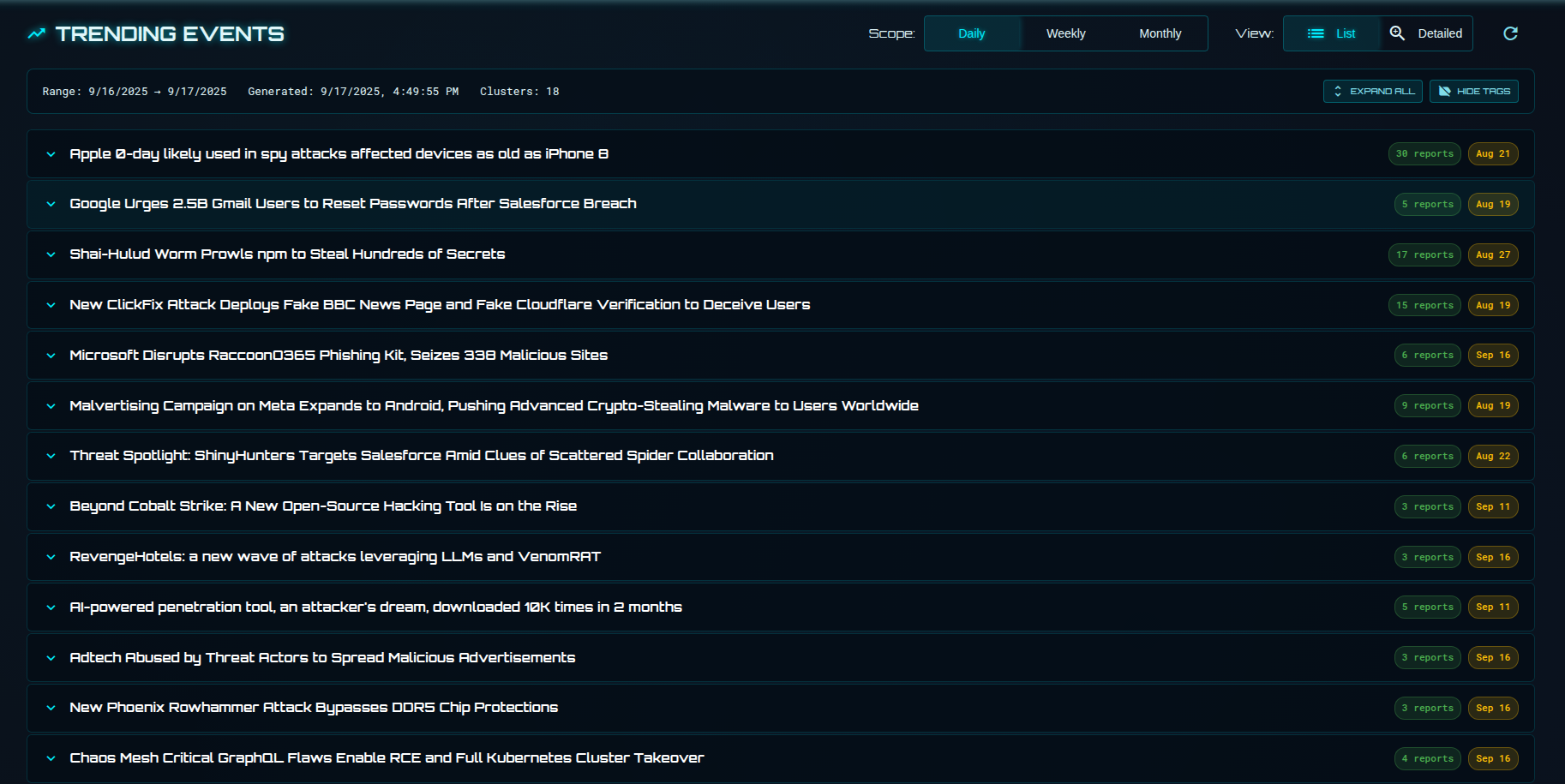The image size is (1565, 784).
Task: Click the refresh icon
Action: tap(1510, 33)
